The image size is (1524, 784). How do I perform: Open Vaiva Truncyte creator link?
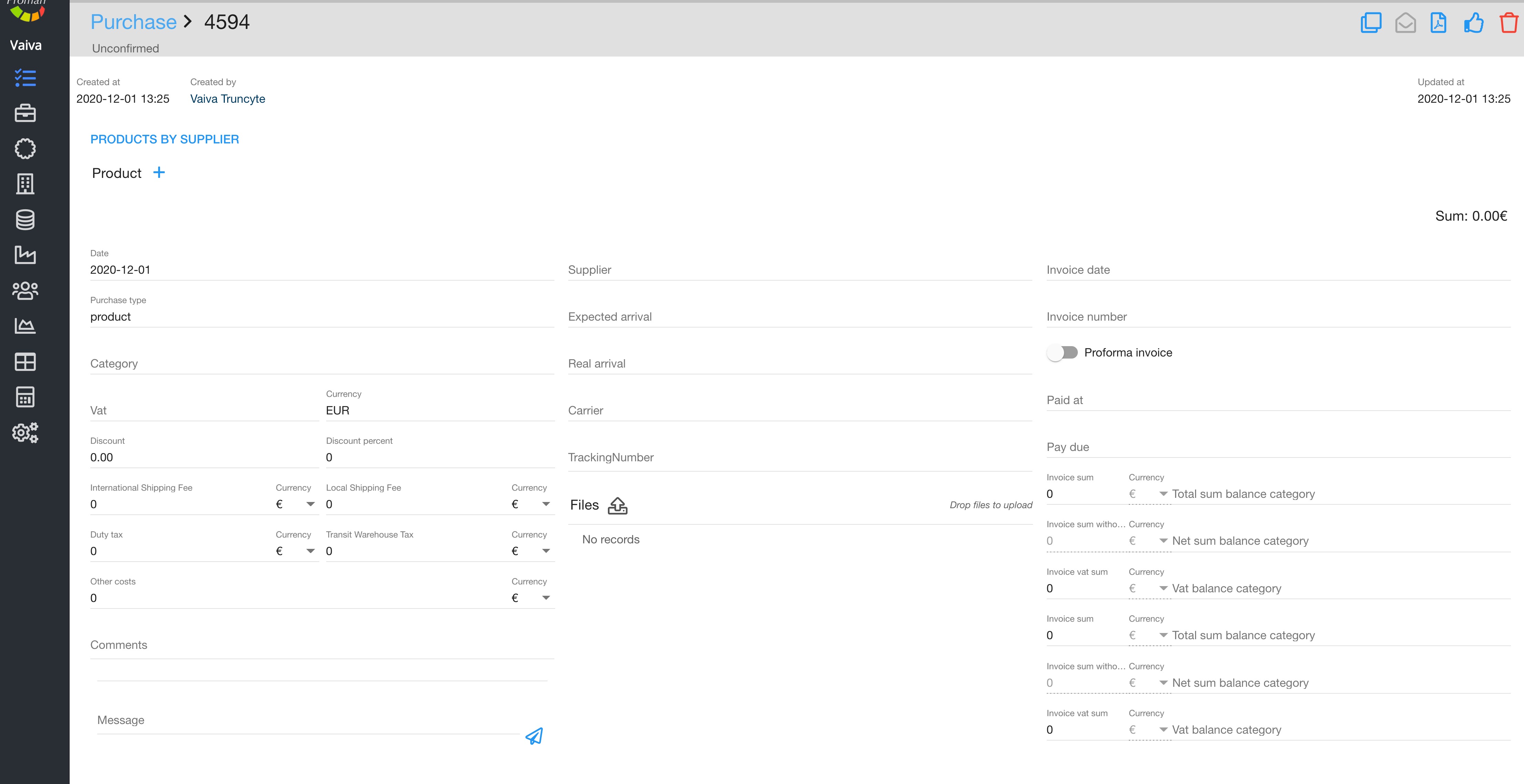coord(227,99)
